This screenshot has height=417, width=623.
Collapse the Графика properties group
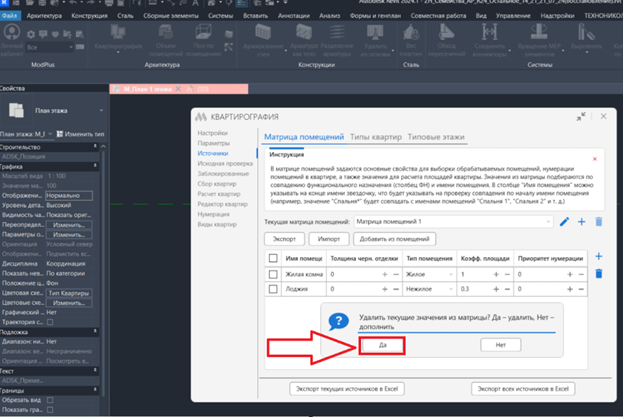(95, 166)
